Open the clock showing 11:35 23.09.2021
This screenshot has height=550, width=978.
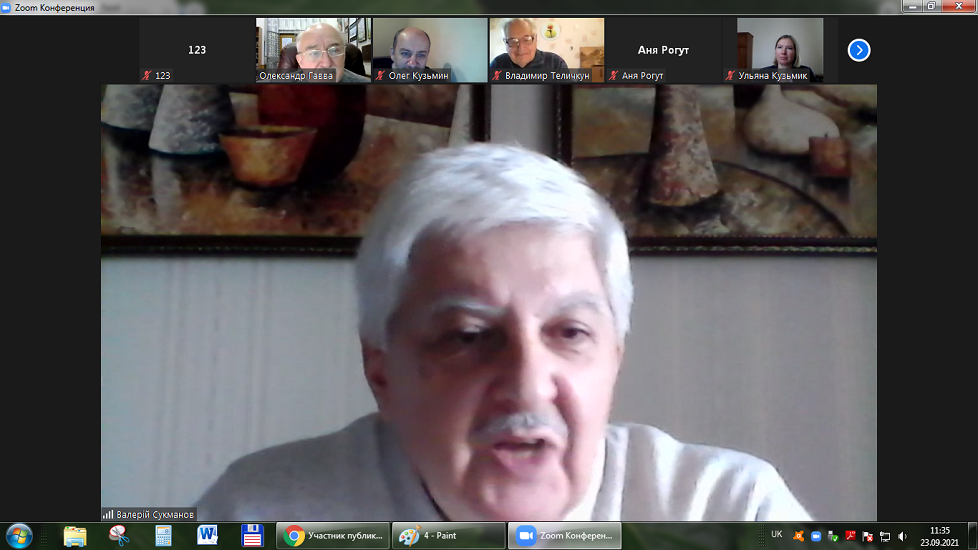coord(939,536)
